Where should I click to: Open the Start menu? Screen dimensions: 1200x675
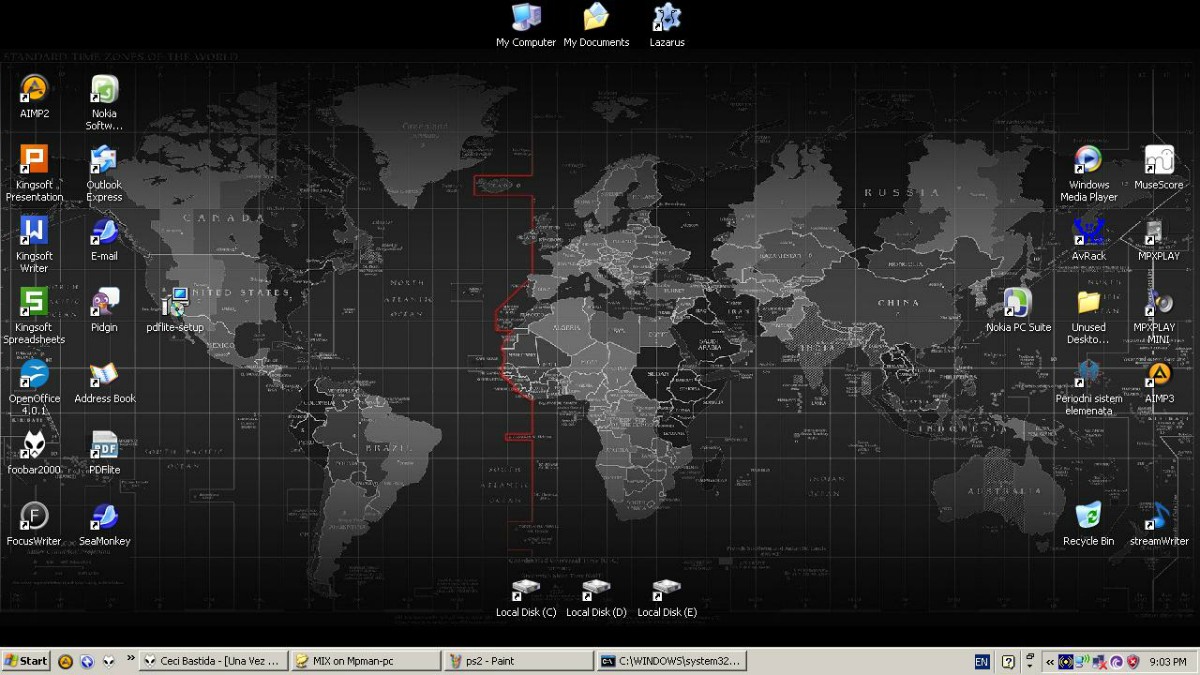point(26,661)
